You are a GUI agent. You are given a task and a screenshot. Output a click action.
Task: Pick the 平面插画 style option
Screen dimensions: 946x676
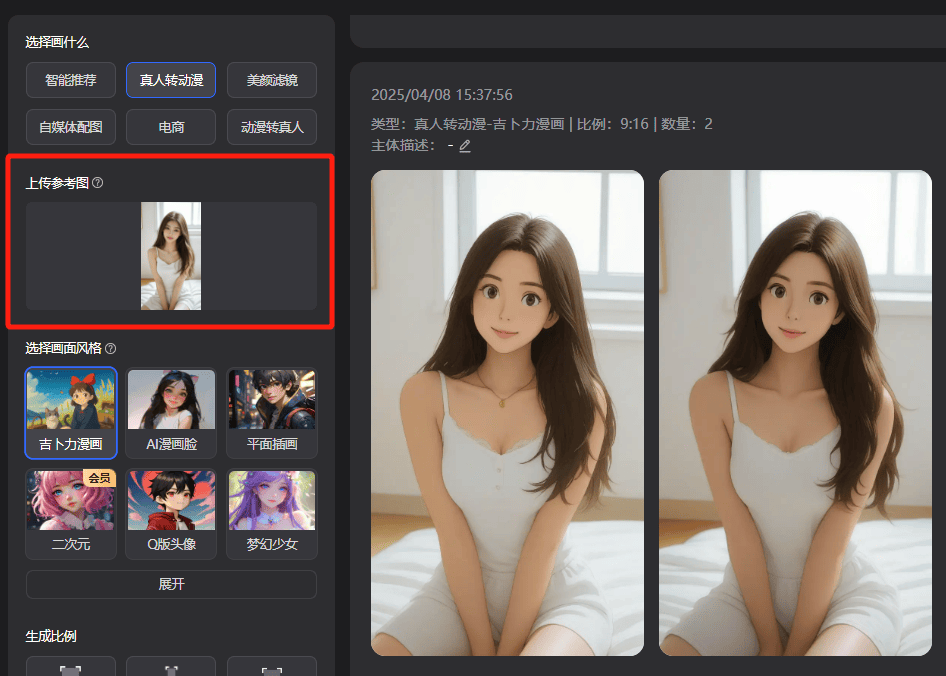271,412
